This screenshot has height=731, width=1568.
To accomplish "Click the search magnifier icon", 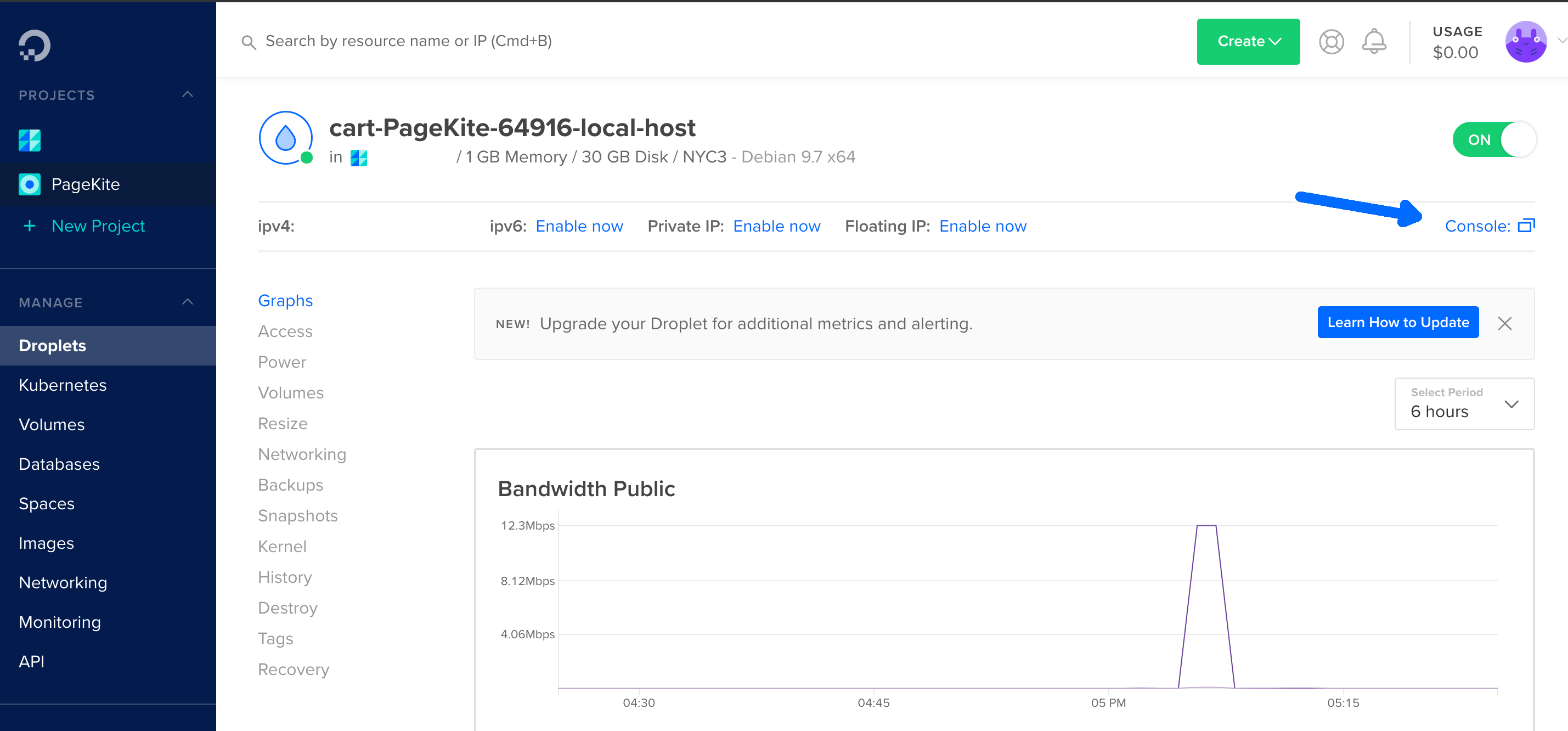I will tap(249, 42).
